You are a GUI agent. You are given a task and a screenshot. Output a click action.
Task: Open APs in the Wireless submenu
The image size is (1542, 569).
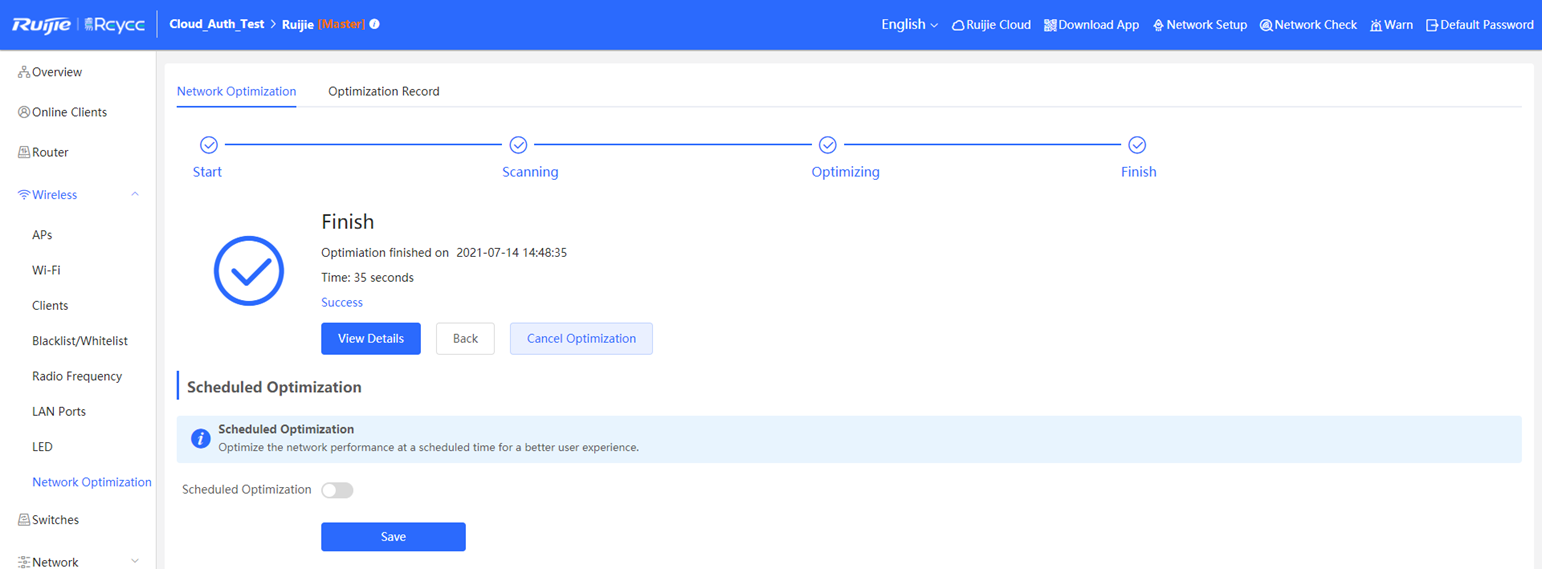click(x=42, y=235)
